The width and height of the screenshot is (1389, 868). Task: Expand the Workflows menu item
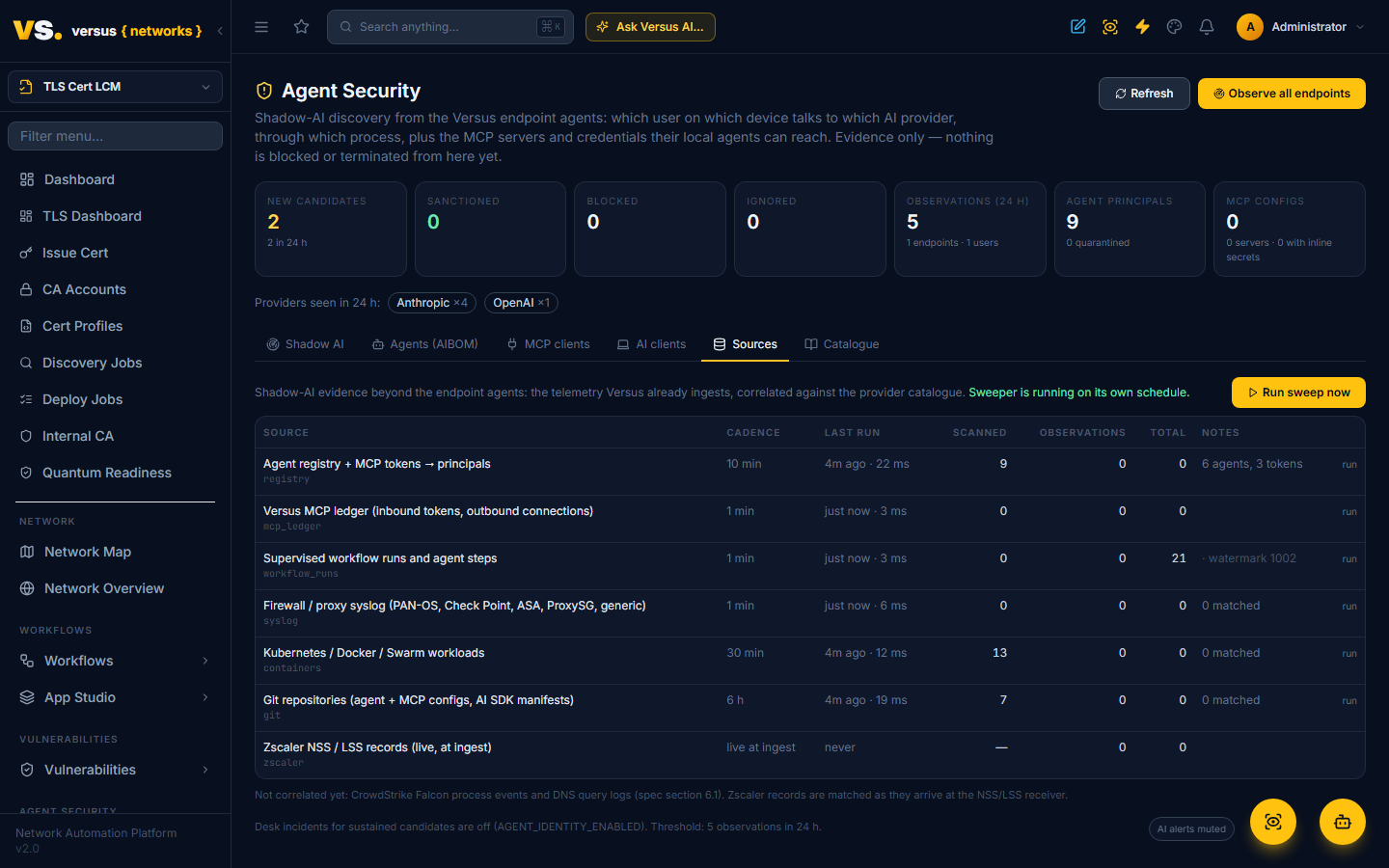click(x=115, y=661)
